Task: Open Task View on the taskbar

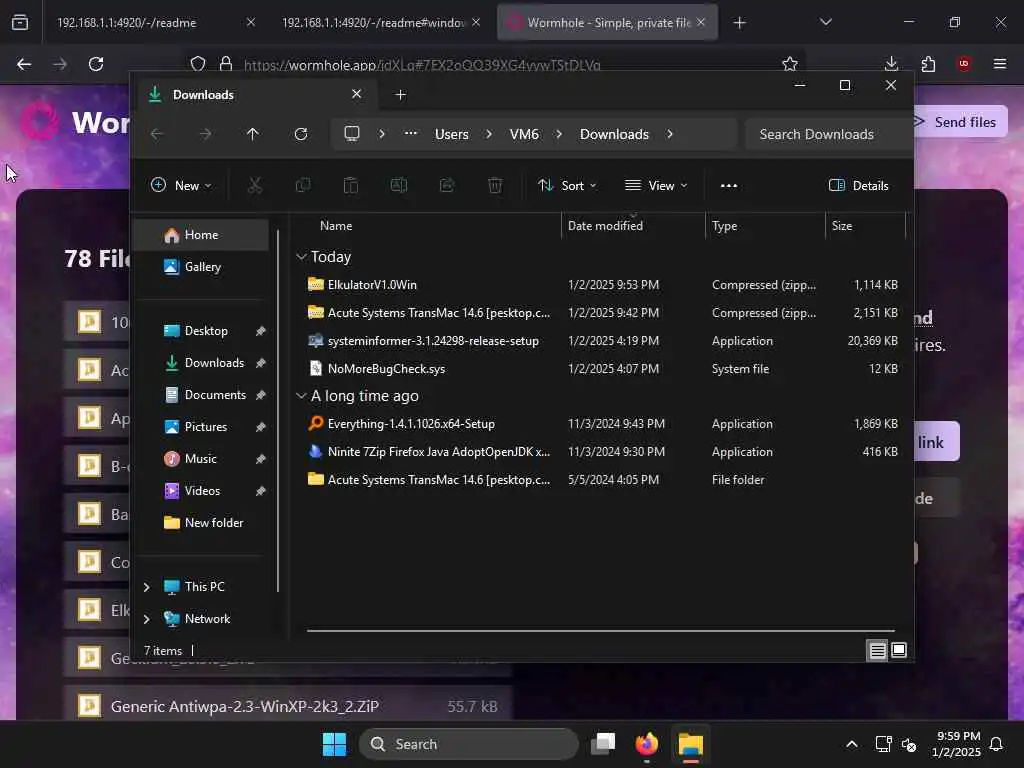Action: (603, 744)
